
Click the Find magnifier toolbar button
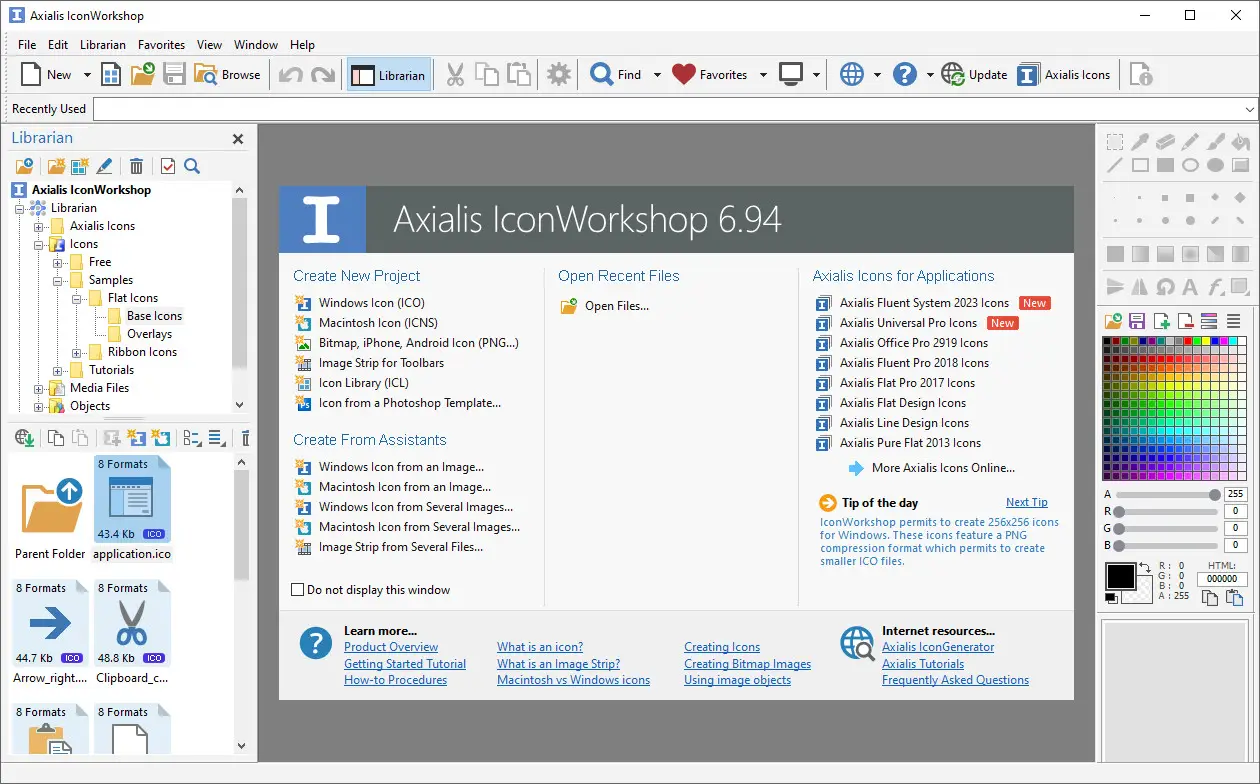tap(616, 75)
